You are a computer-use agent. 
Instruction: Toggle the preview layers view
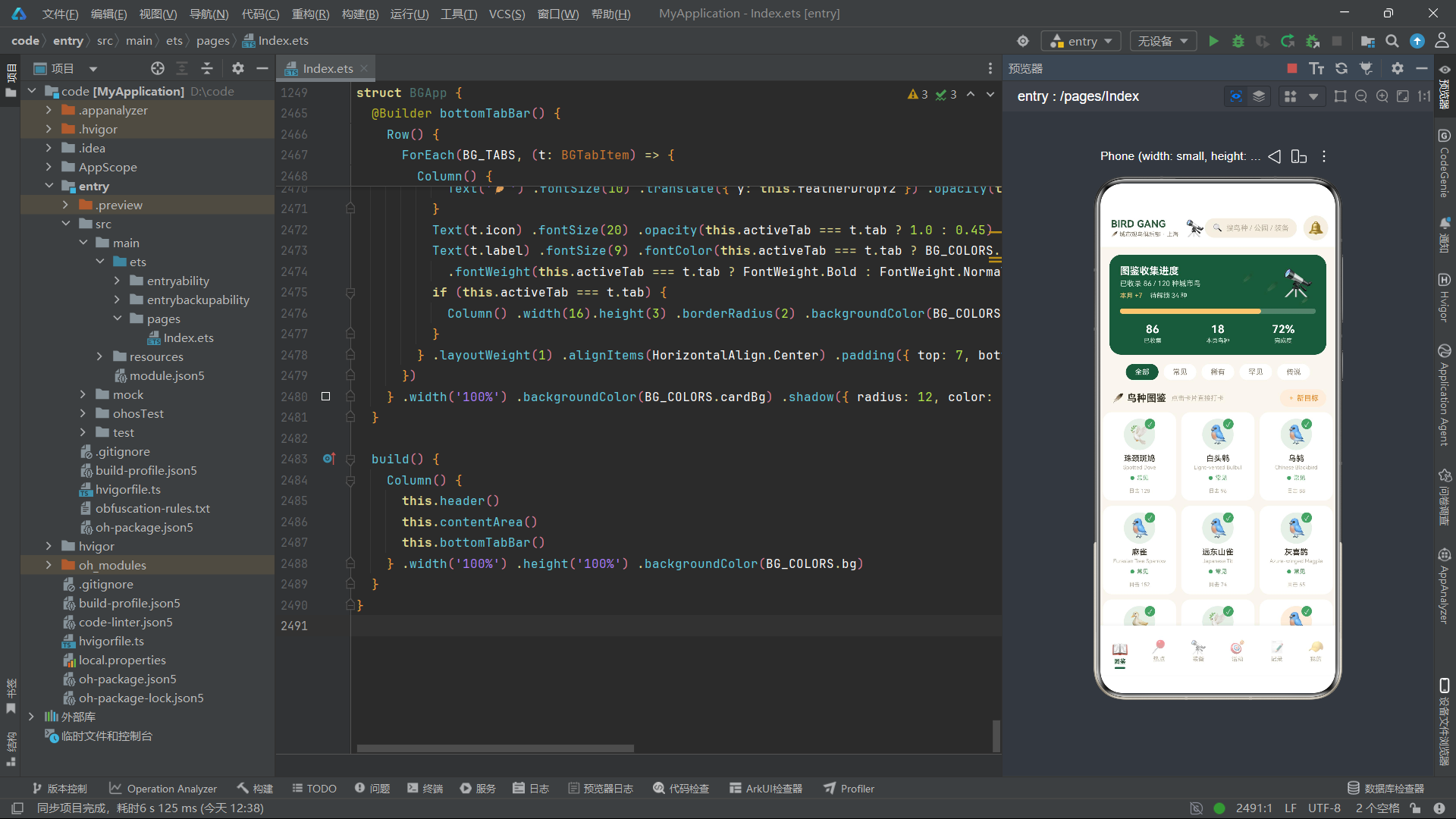point(1259,96)
